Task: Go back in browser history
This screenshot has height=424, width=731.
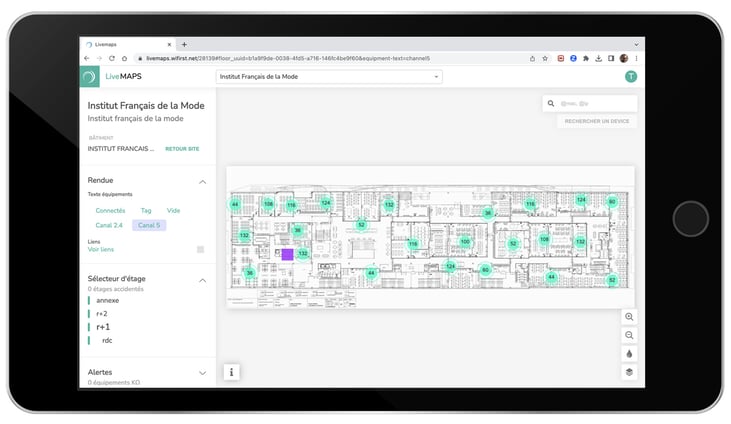Action: pos(87,58)
